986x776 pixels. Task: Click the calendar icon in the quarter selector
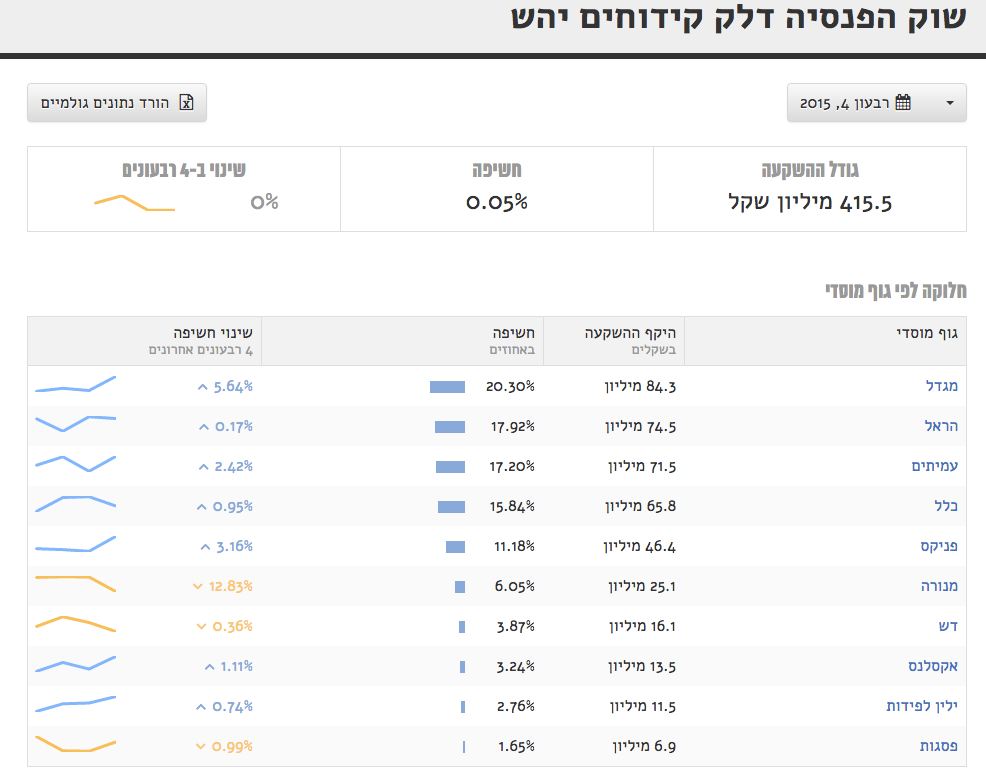pos(903,103)
